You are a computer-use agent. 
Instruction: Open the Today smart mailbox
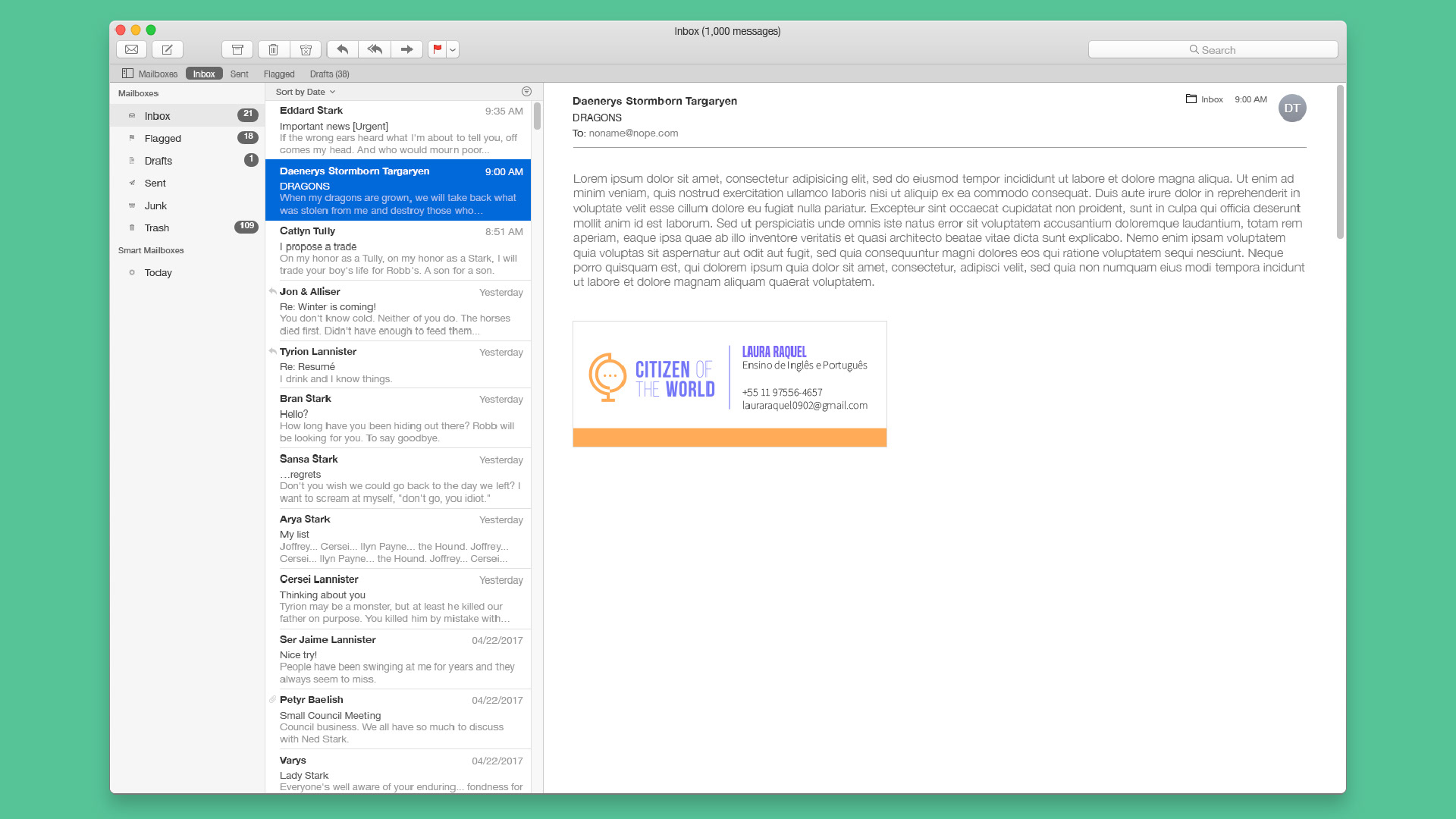click(187, 272)
